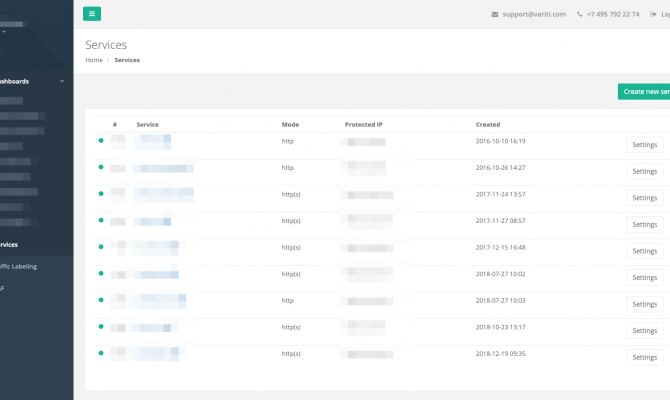670x400 pixels.
Task: Open Settings for 2018-07-27 10:03 service
Action: (x=644, y=304)
